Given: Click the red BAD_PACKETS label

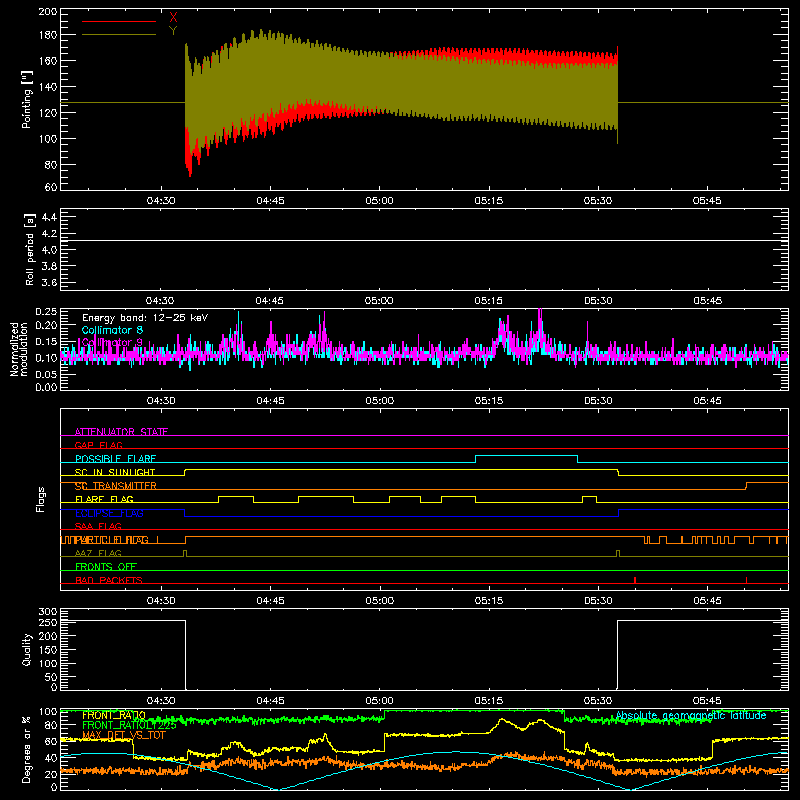Looking at the screenshot, I should click(109, 580).
